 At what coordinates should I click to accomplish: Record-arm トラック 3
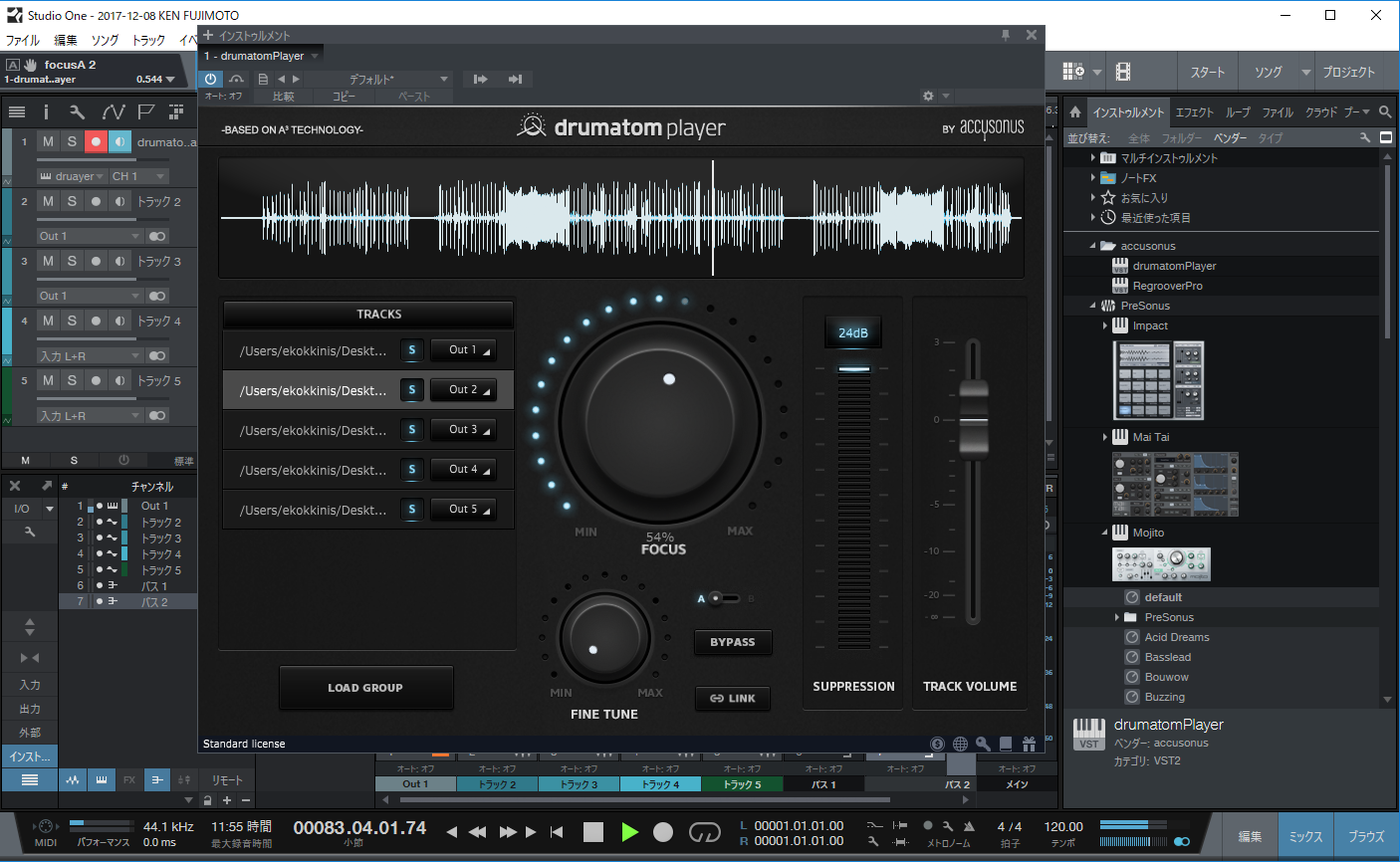[x=96, y=261]
